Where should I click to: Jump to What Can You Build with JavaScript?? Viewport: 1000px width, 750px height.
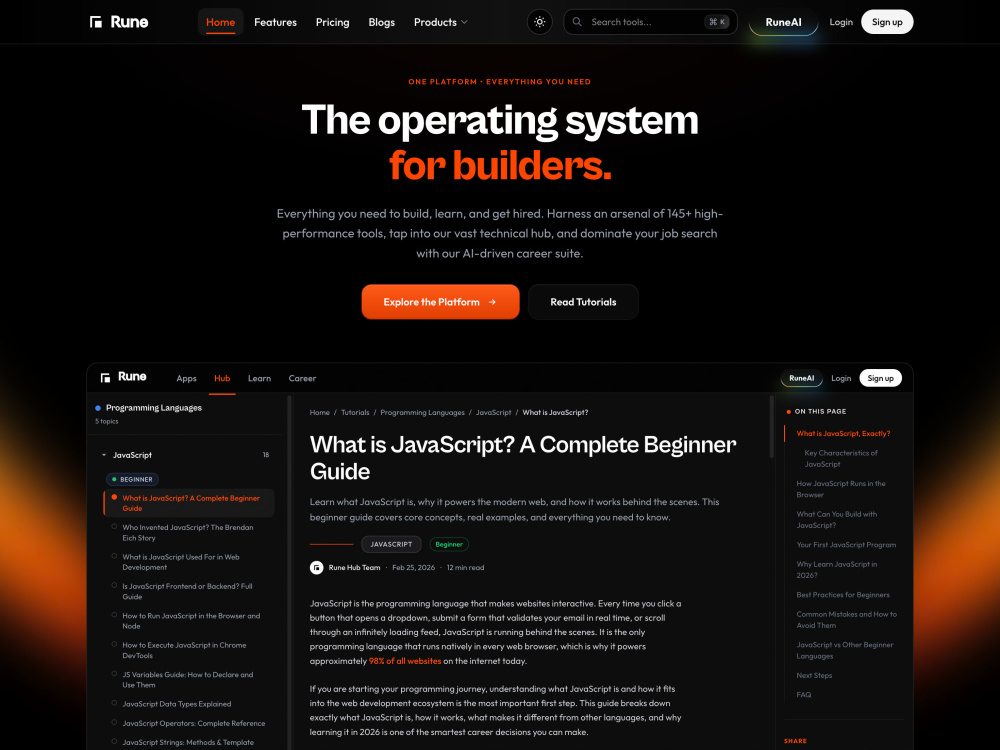(837, 520)
